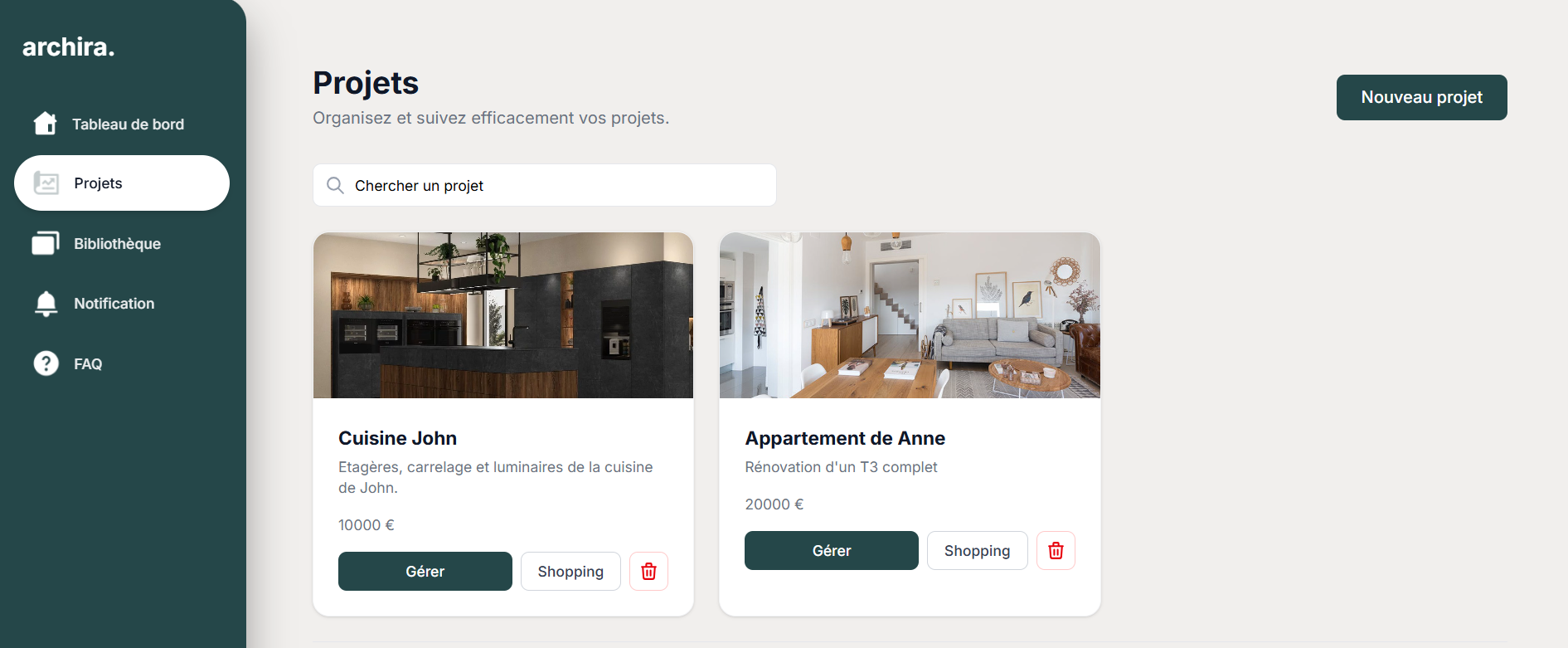Click the FAQ question mark icon
The height and width of the screenshot is (648, 1568).
coord(46,363)
